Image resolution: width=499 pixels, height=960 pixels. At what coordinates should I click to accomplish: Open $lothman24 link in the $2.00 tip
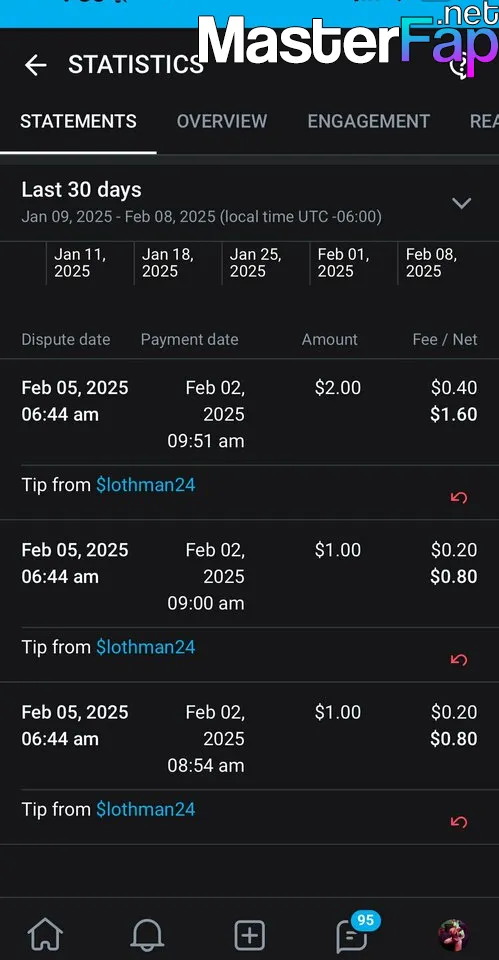click(x=146, y=486)
